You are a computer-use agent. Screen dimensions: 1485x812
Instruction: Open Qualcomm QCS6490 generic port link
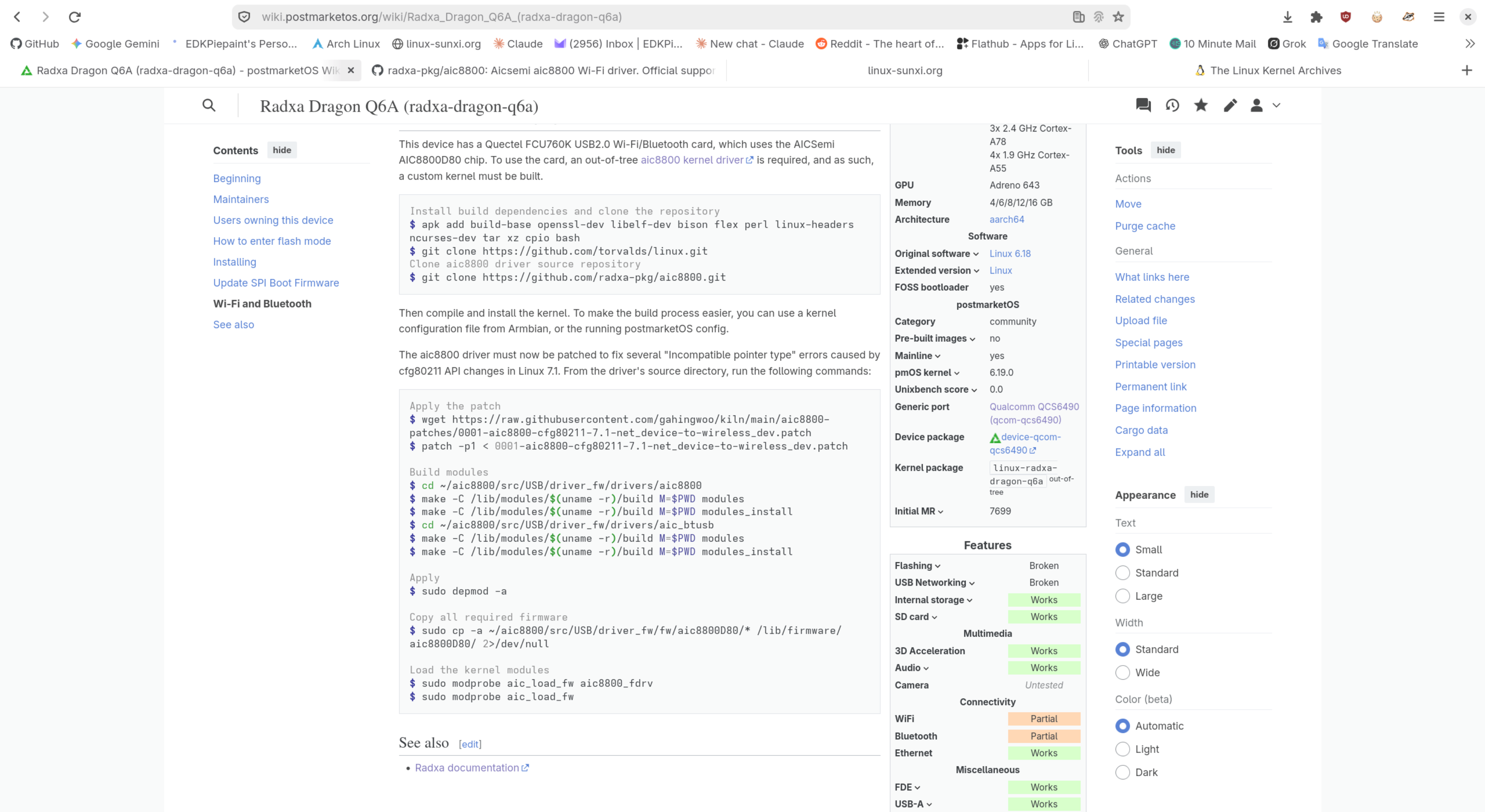(1034, 413)
